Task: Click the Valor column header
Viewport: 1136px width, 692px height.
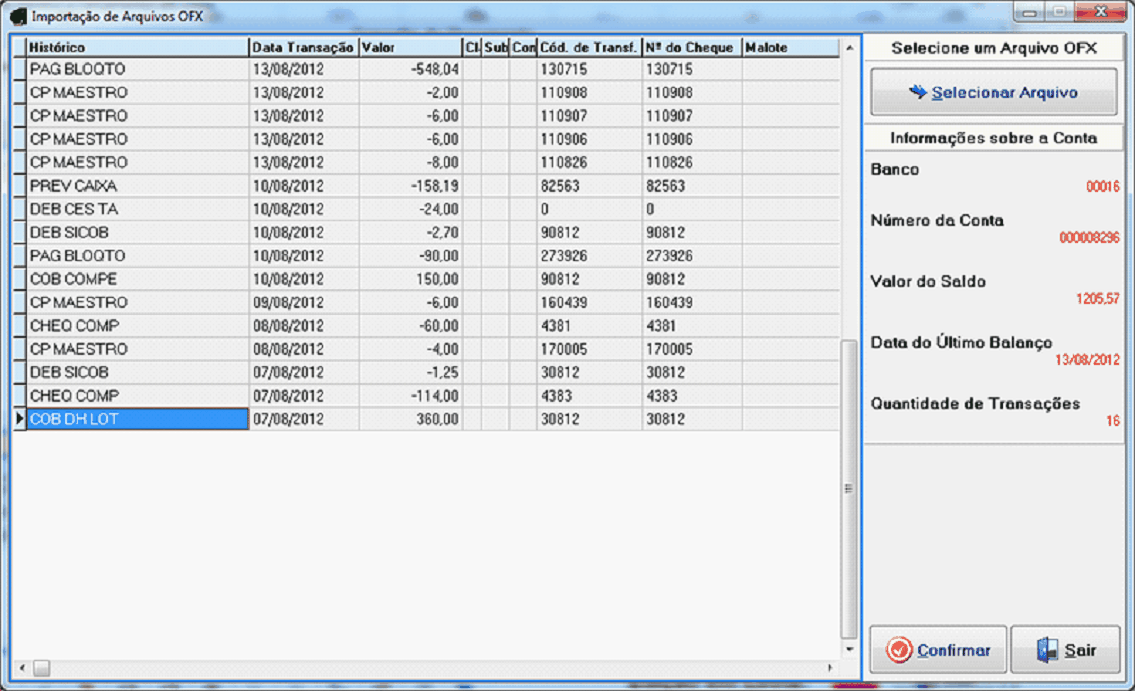Action: pyautogui.click(x=410, y=47)
